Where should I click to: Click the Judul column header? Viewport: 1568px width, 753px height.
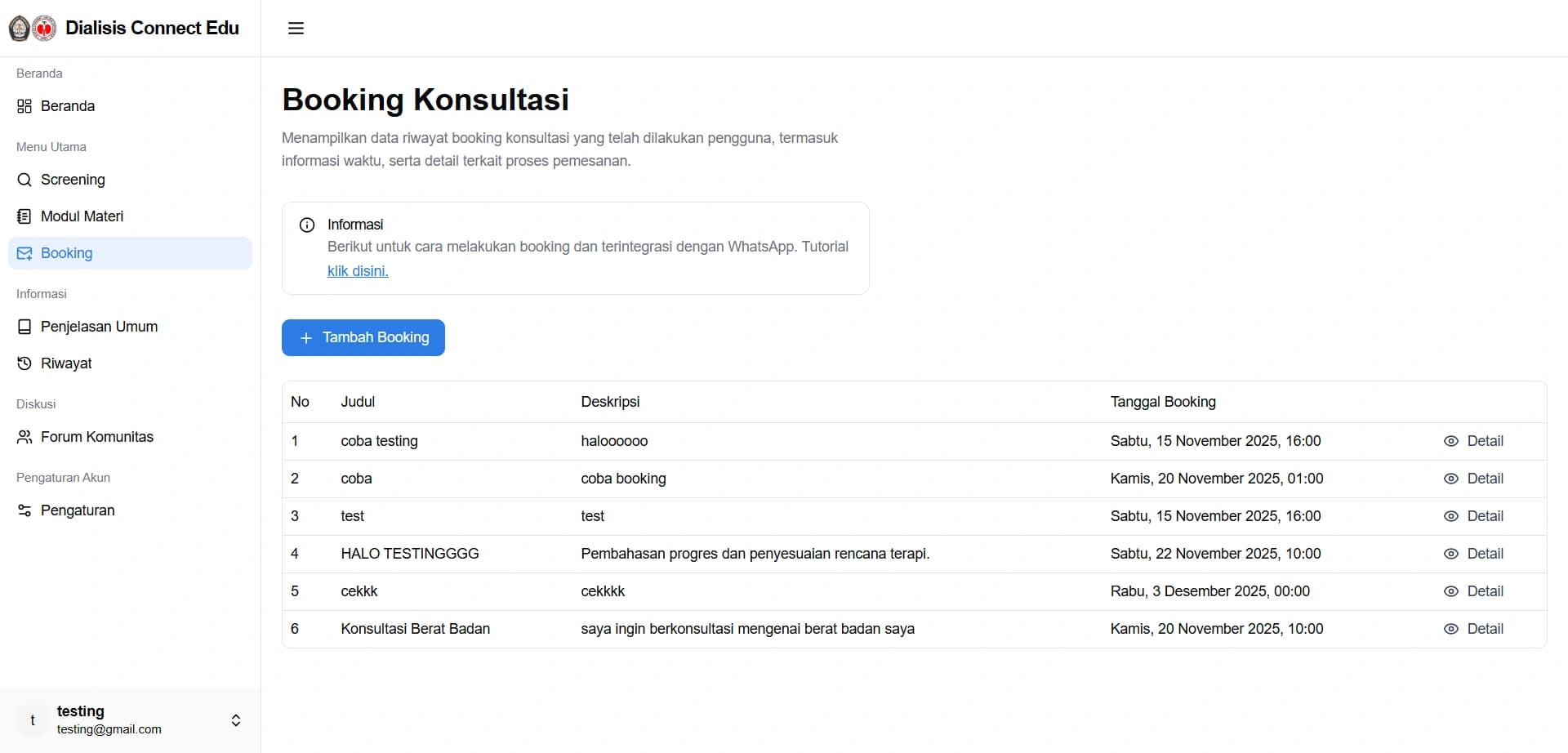[358, 402]
